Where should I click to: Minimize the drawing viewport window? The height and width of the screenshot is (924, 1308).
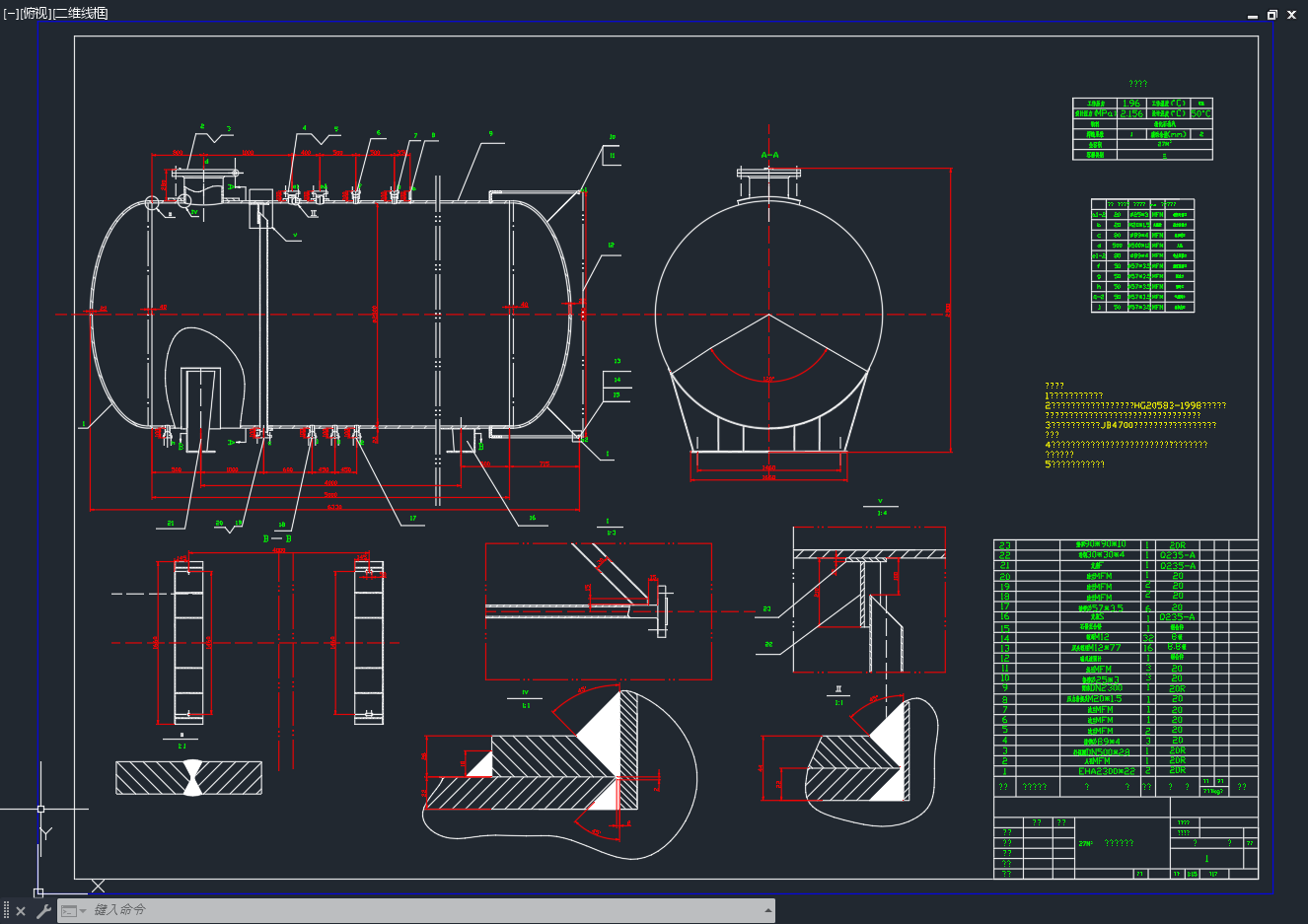point(1253,15)
